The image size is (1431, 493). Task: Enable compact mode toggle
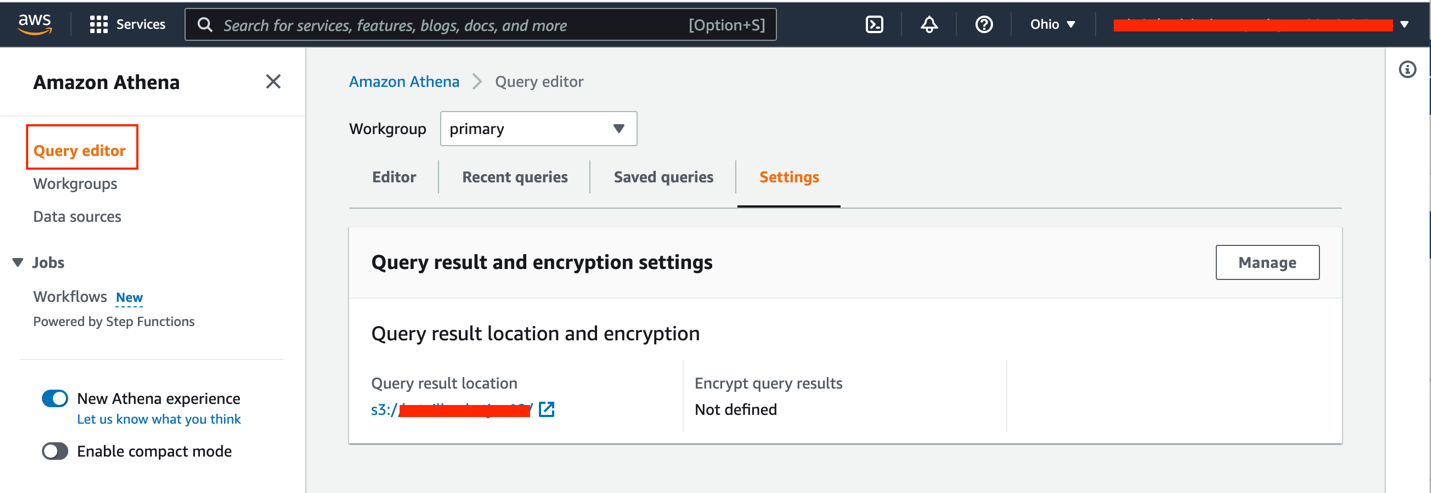click(55, 451)
